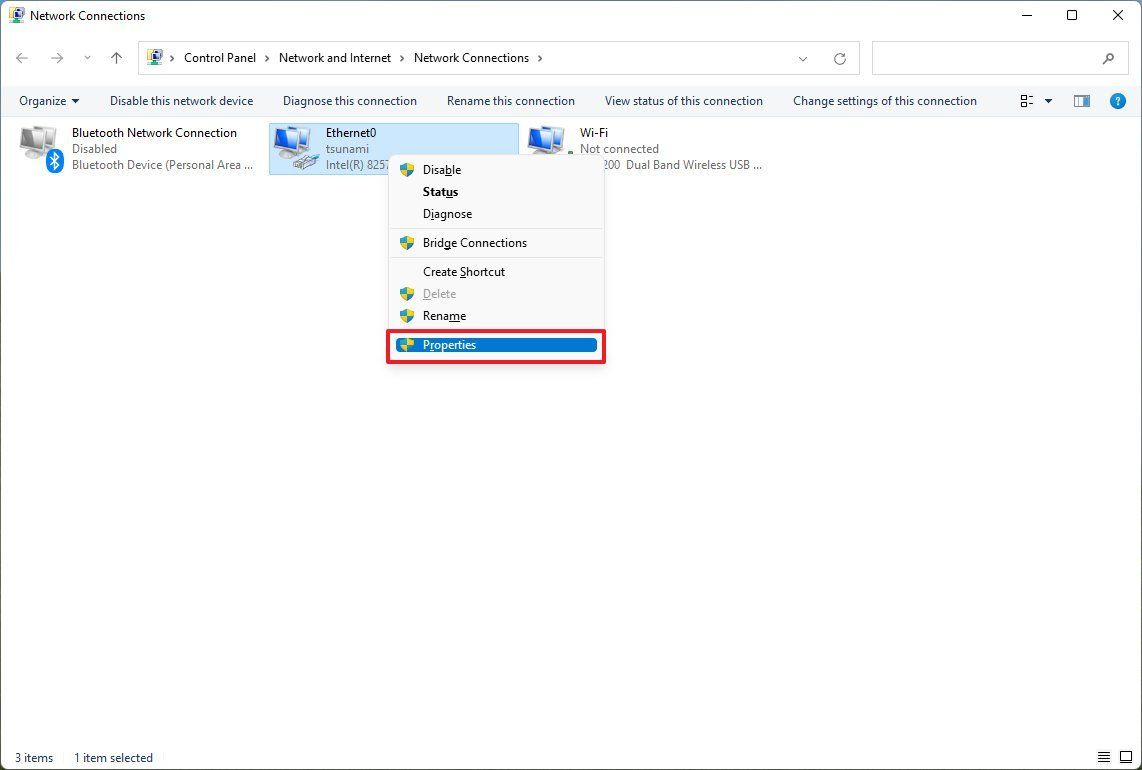Click the Up navigation arrow
Viewport: 1142px width, 770px height.
[116, 58]
